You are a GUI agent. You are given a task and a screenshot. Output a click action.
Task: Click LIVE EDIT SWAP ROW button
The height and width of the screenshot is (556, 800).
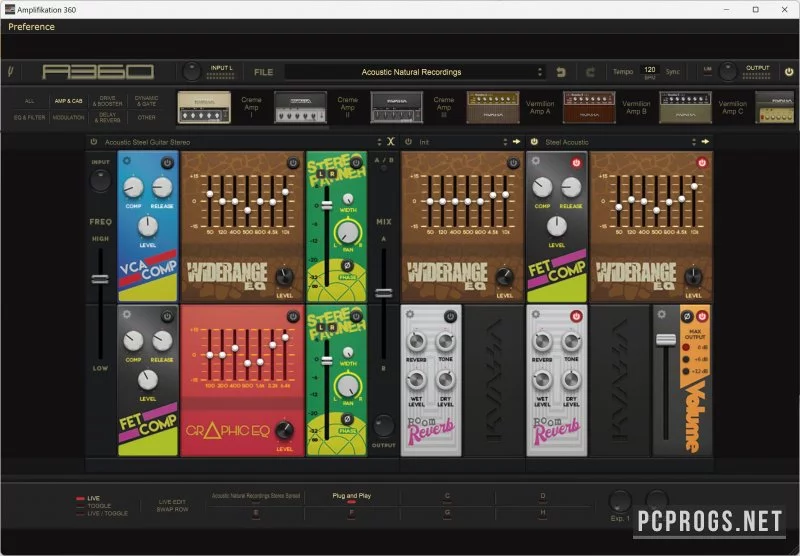tap(172, 506)
